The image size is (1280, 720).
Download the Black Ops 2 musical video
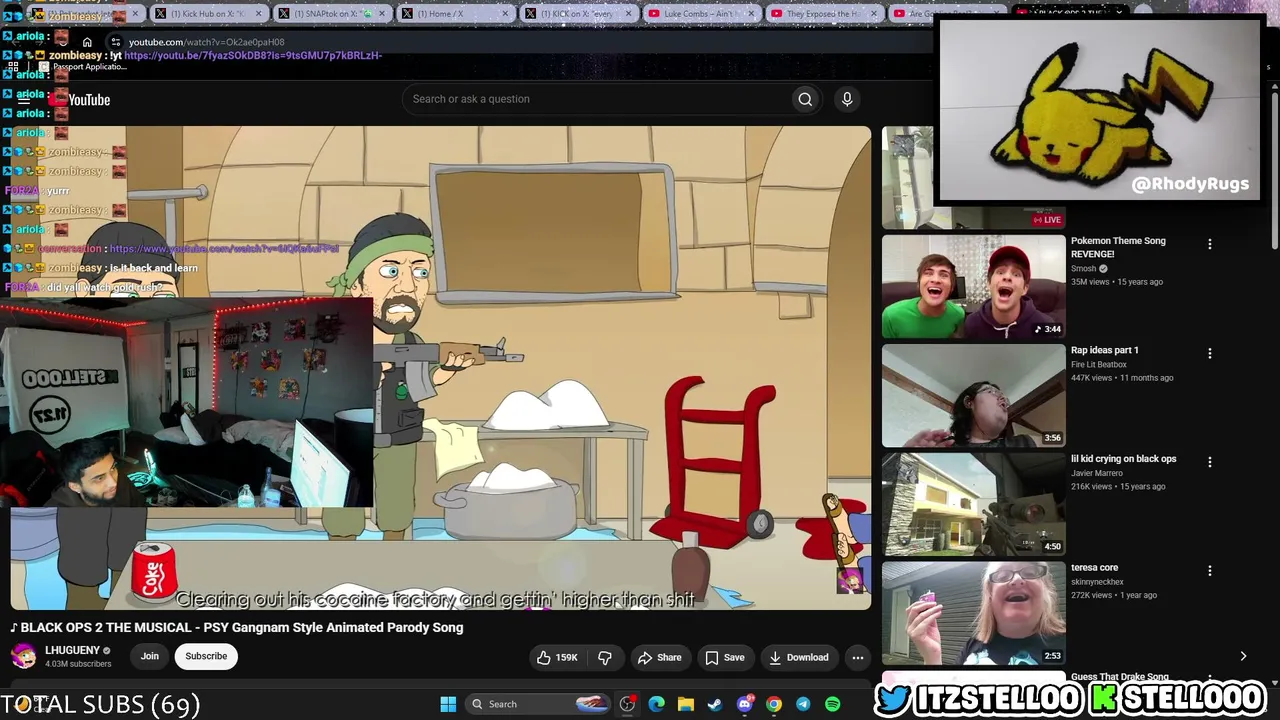[798, 657]
